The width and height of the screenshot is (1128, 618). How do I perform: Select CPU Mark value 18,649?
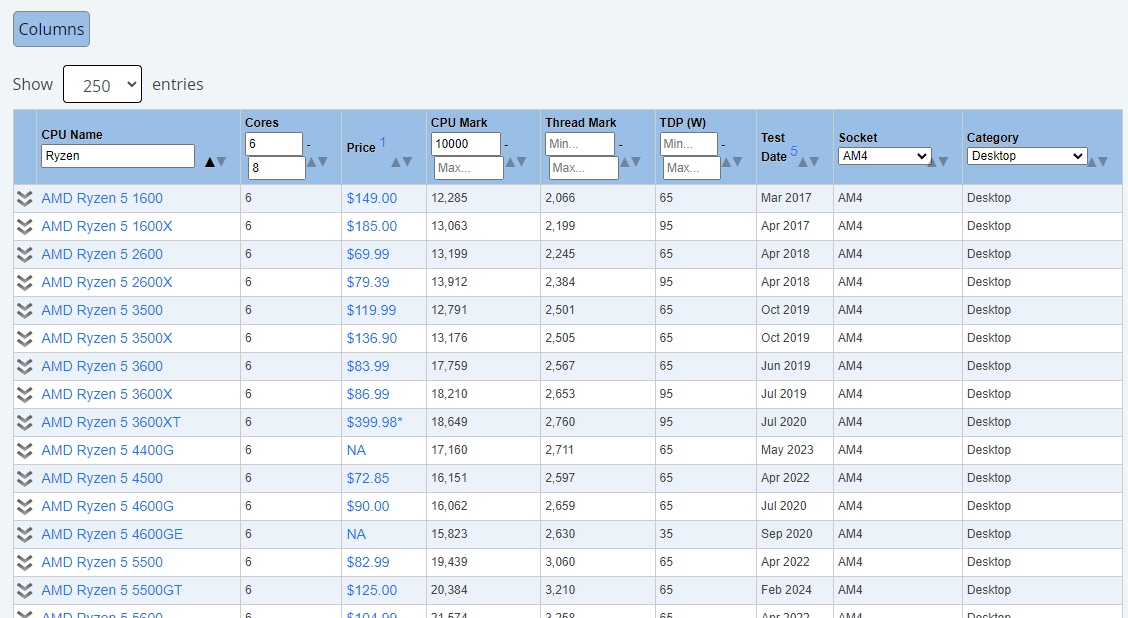(x=450, y=422)
